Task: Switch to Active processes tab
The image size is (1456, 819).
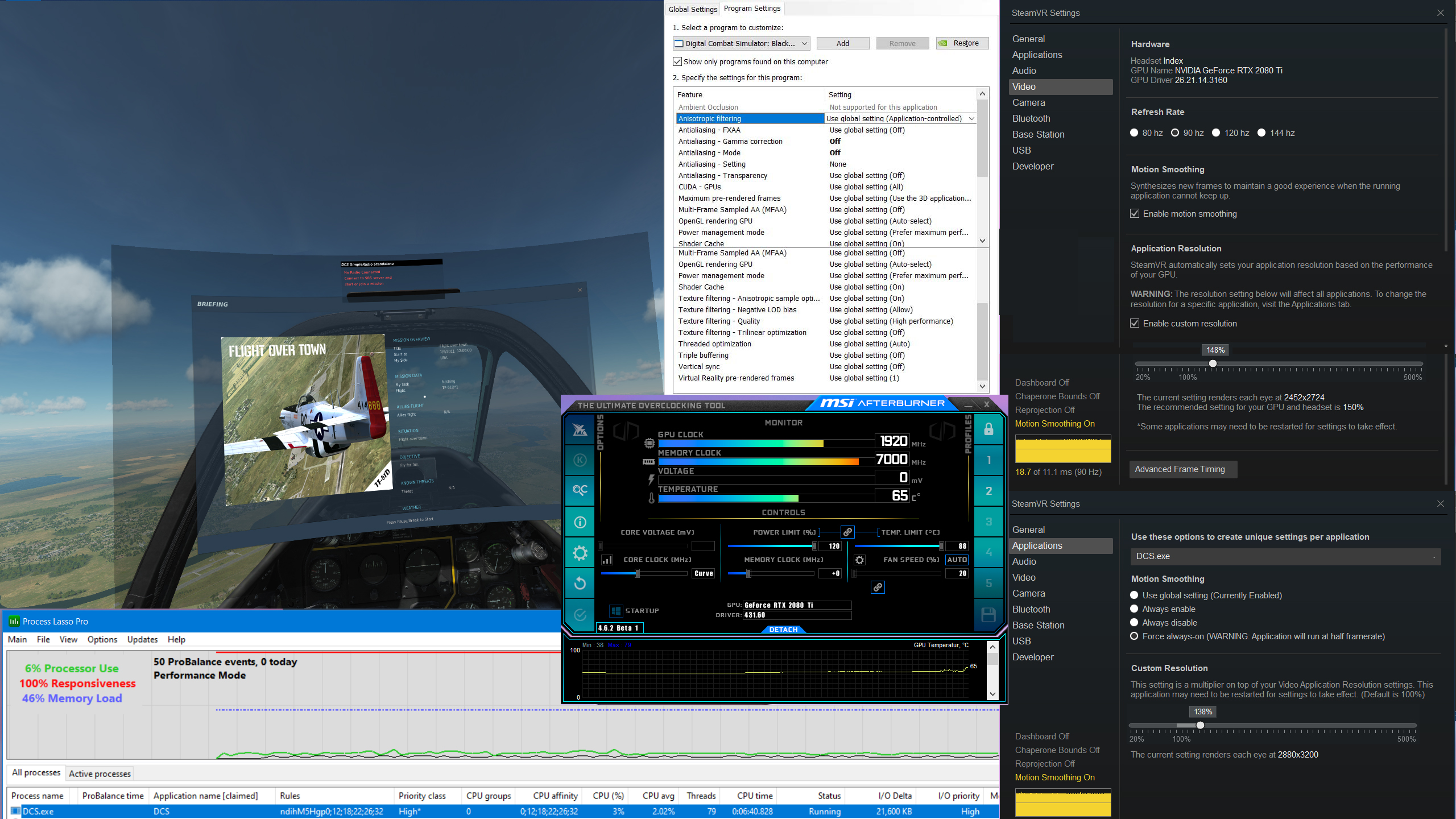Action: coord(100,773)
